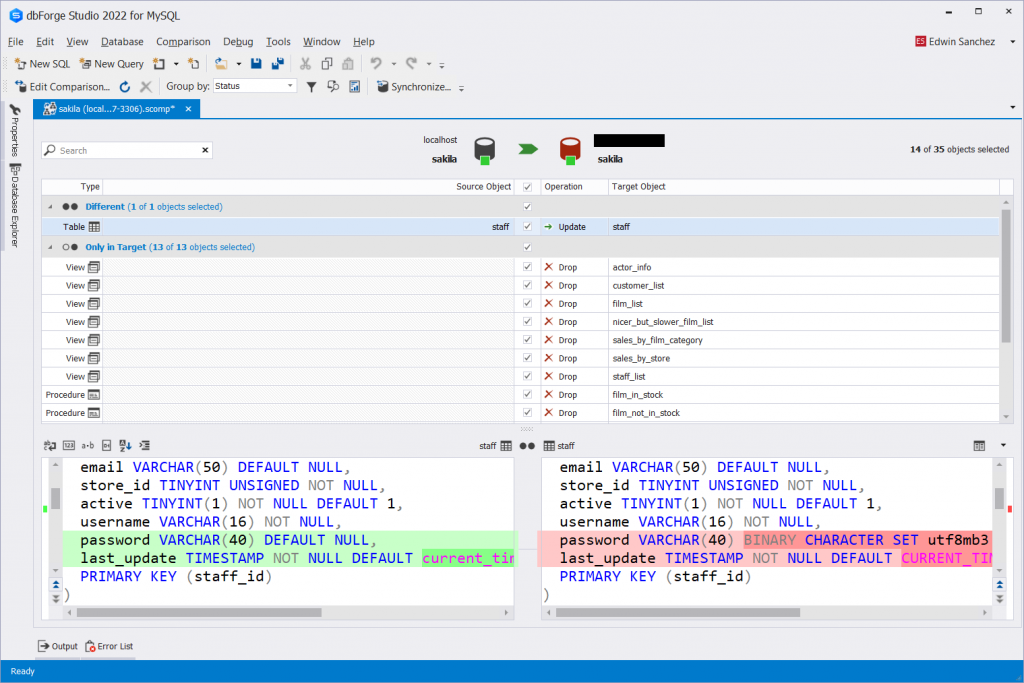
Task: Click the icon right of the new-item dropdown arrow
Action: [x=193, y=64]
